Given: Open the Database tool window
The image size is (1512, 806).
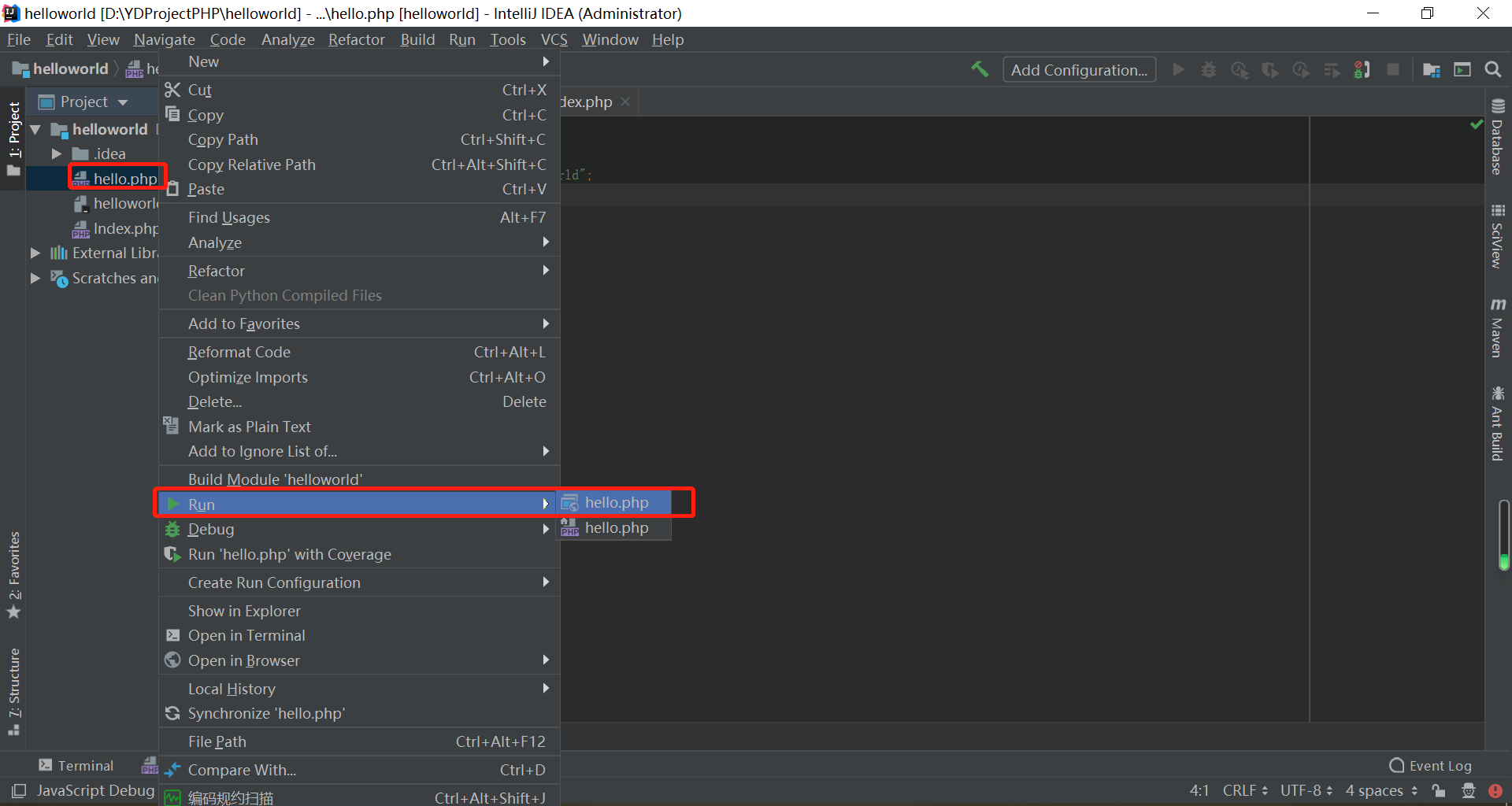Looking at the screenshot, I should click(x=1497, y=138).
